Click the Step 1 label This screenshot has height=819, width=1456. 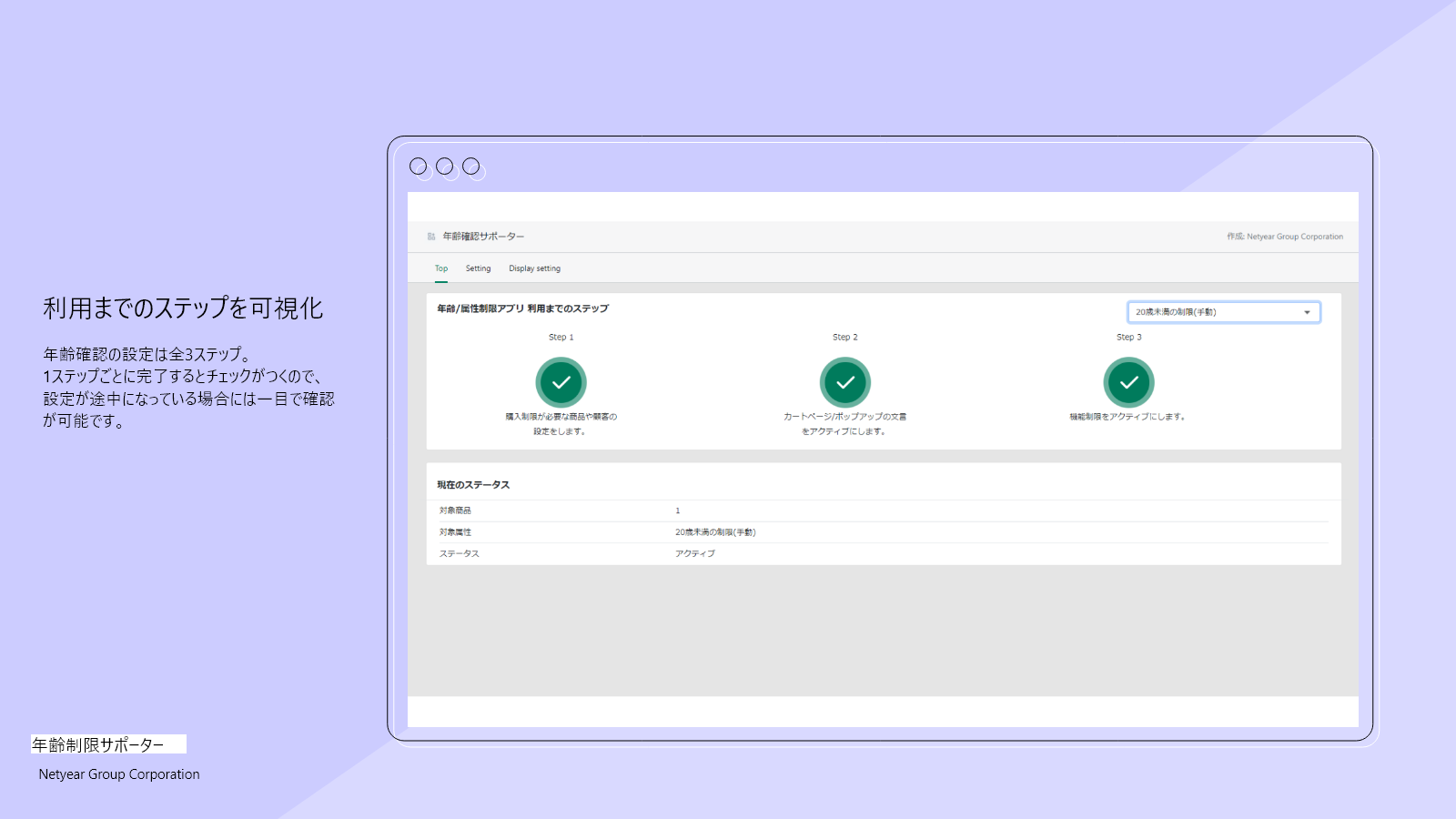click(x=561, y=338)
